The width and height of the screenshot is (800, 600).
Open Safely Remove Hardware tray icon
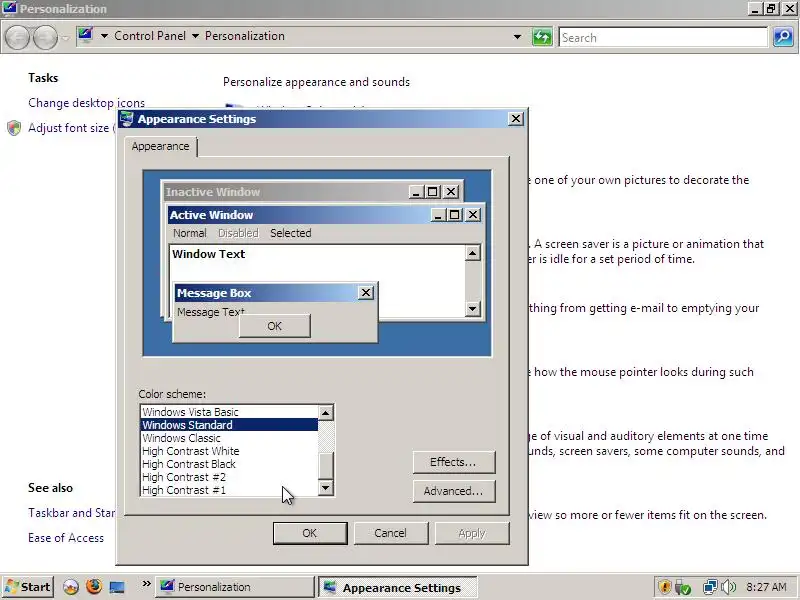683,587
